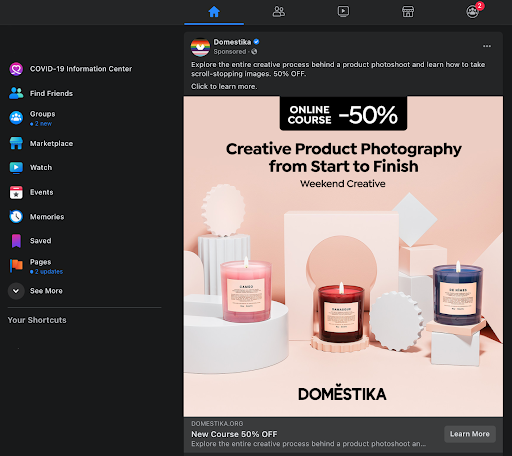Click the Events calendar icon
The width and height of the screenshot is (512, 456).
(16, 192)
